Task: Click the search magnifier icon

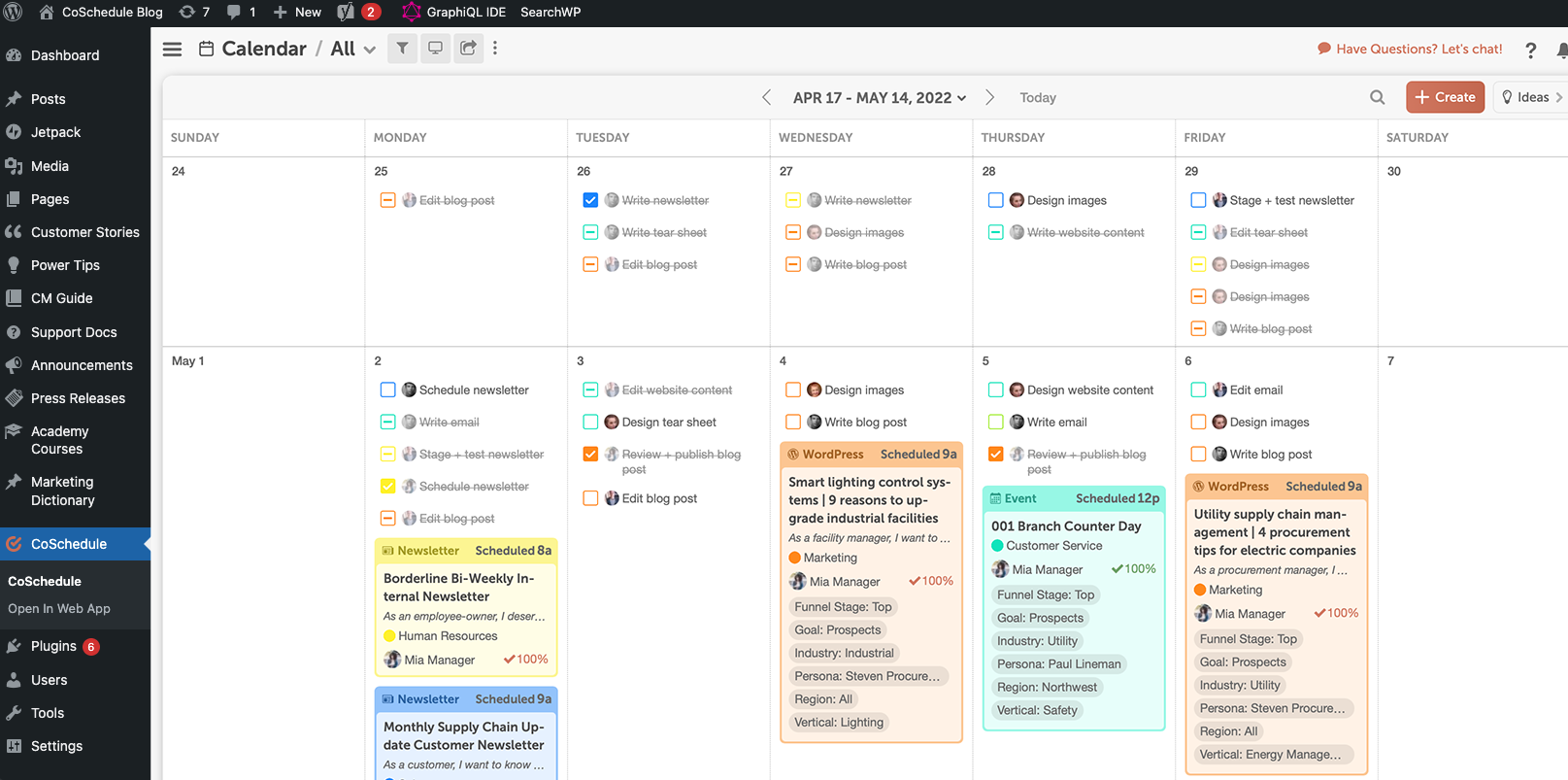Action: [x=1377, y=97]
